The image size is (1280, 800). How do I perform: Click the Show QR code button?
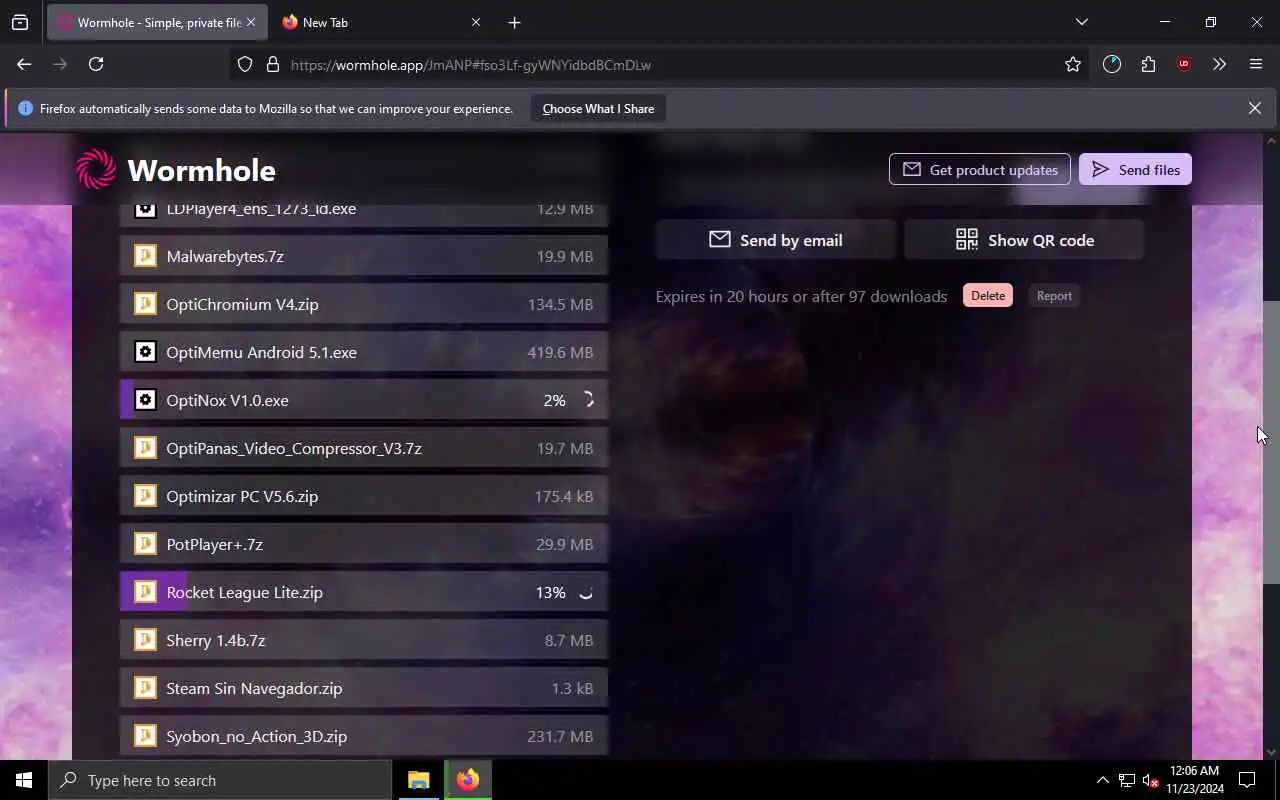1024,240
